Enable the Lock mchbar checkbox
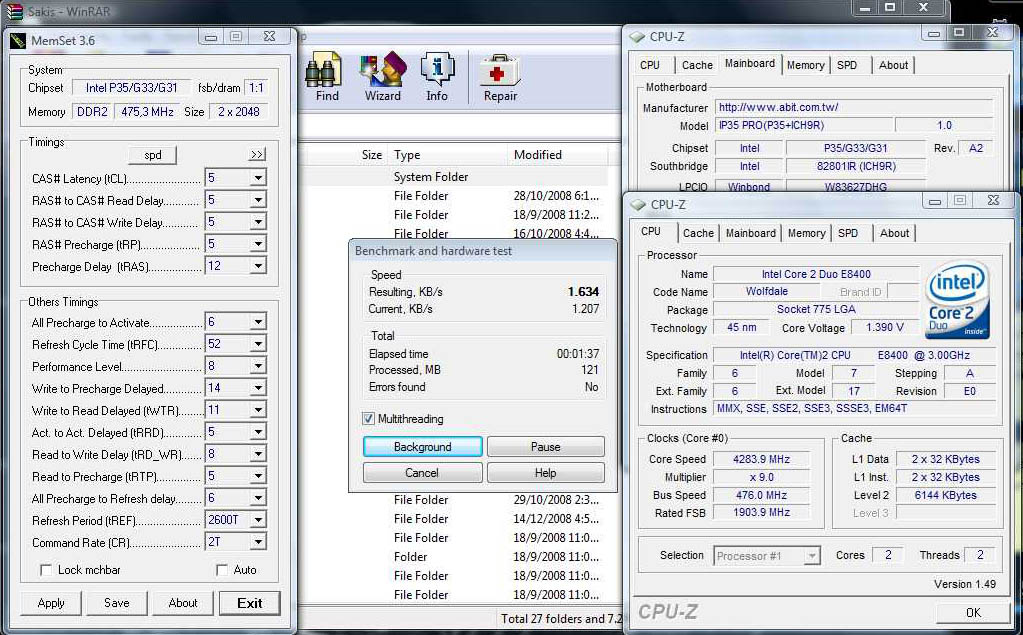Viewport: 1023px width, 635px height. [46, 570]
